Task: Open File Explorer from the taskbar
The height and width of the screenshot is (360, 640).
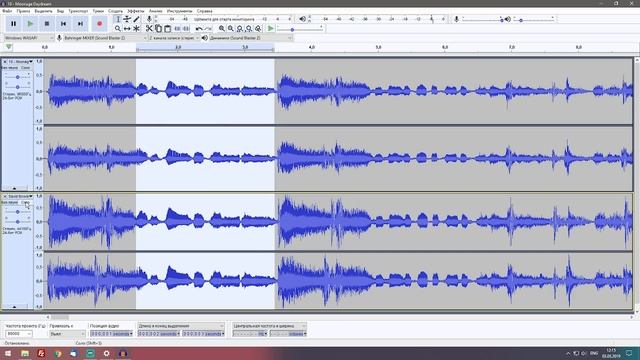Action: (x=25, y=353)
